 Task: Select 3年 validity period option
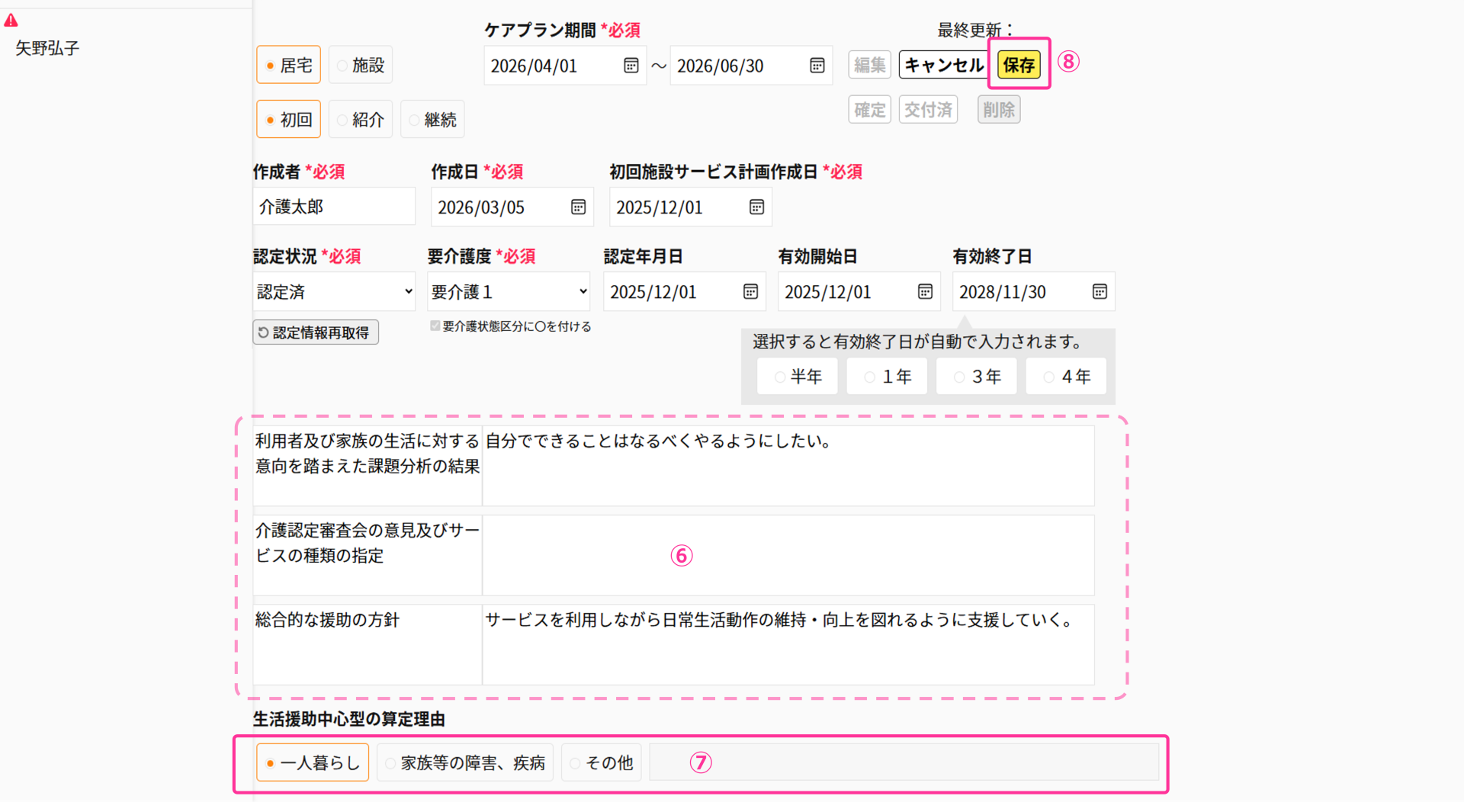[977, 377]
